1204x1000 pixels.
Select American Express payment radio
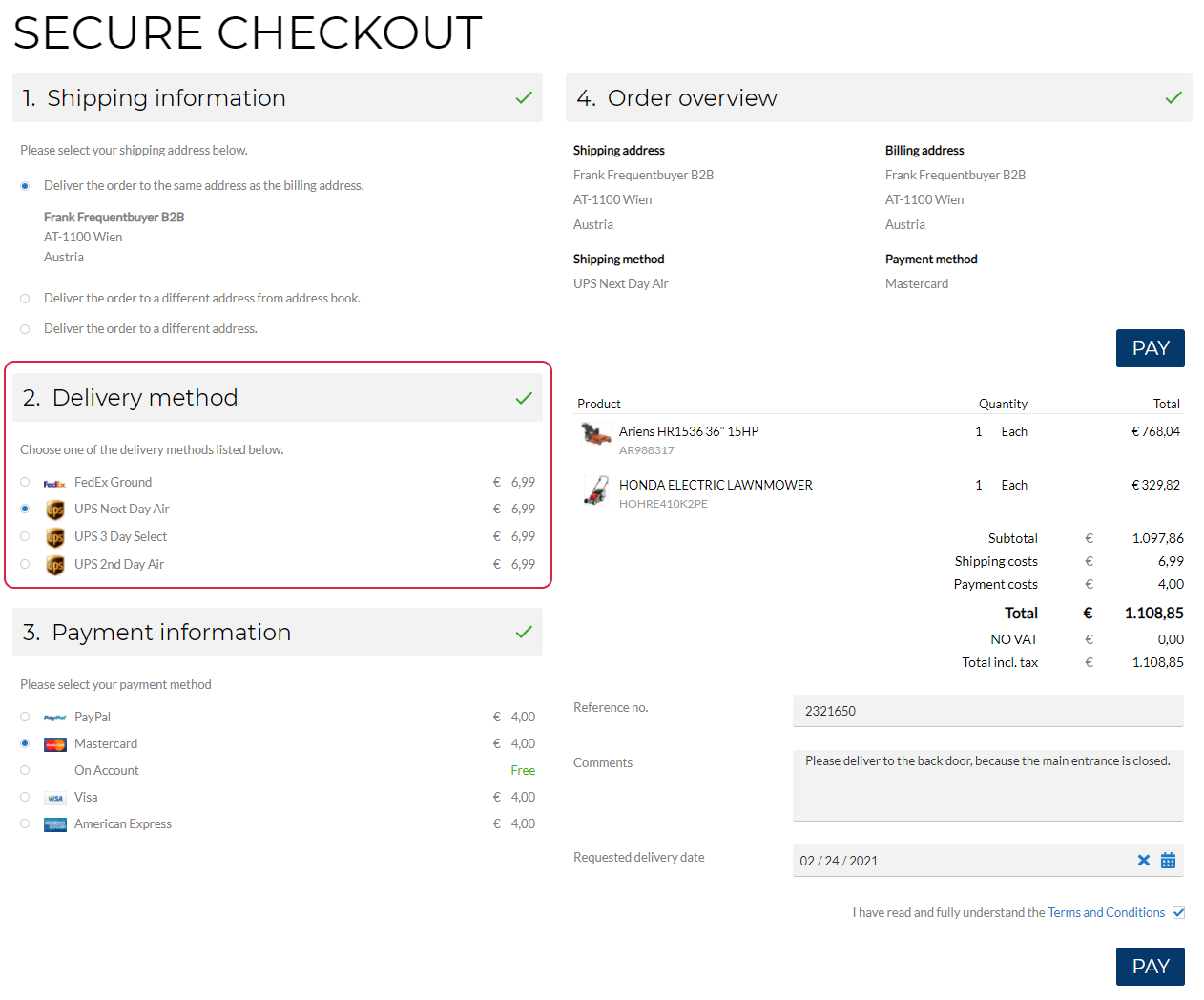pyautogui.click(x=25, y=823)
